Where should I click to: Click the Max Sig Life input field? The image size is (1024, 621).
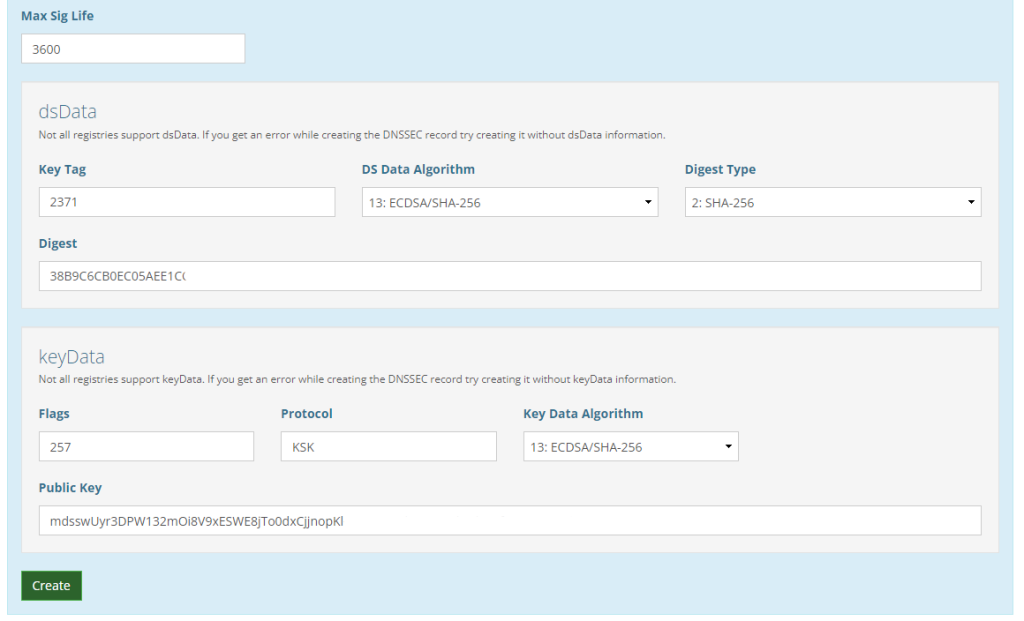point(133,49)
